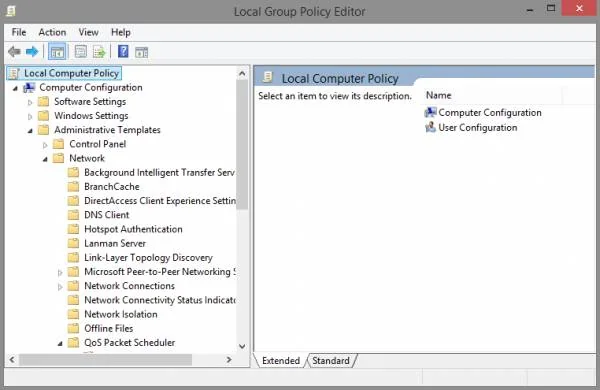Select Network Connectivity Status Indicator item
The width and height of the screenshot is (600, 390).
160,300
